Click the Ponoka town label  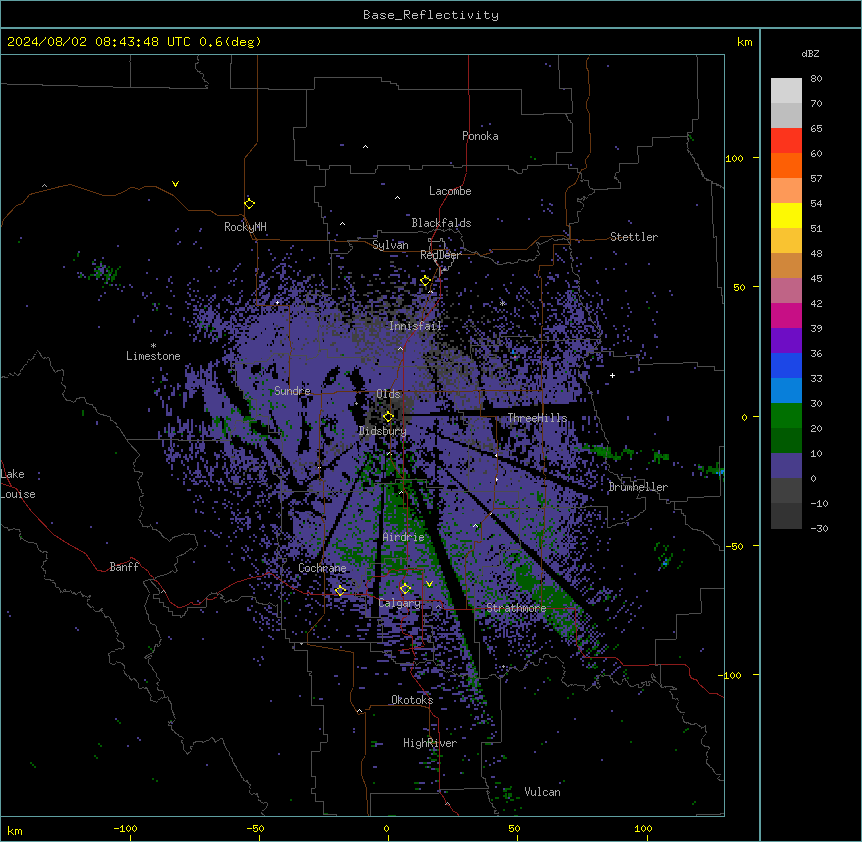point(480,136)
